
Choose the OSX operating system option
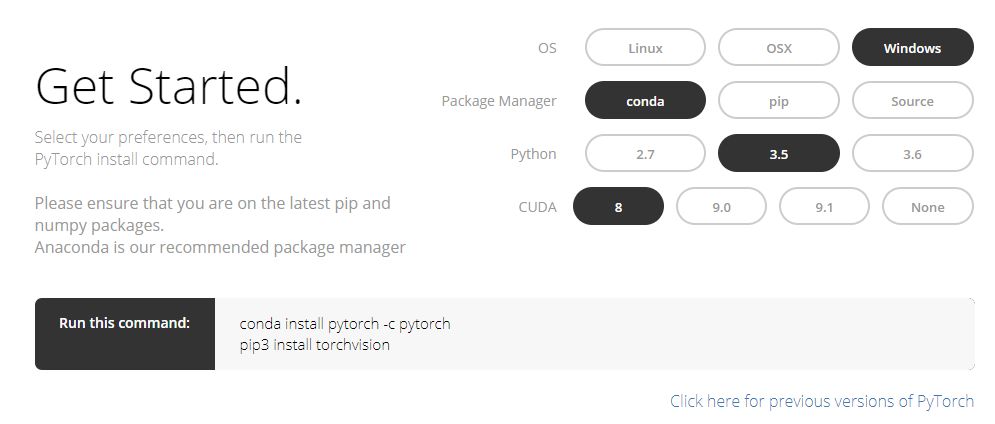pos(779,48)
